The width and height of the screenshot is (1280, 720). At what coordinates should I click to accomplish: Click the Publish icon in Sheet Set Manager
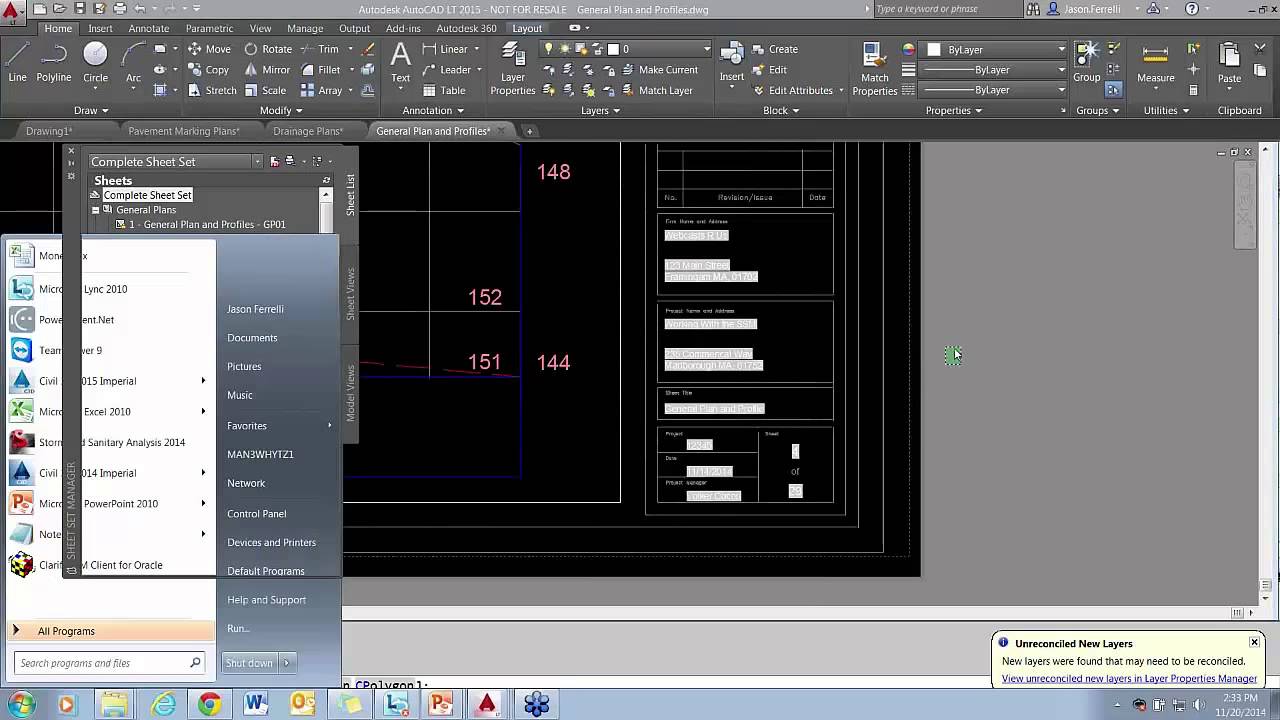pyautogui.click(x=290, y=161)
